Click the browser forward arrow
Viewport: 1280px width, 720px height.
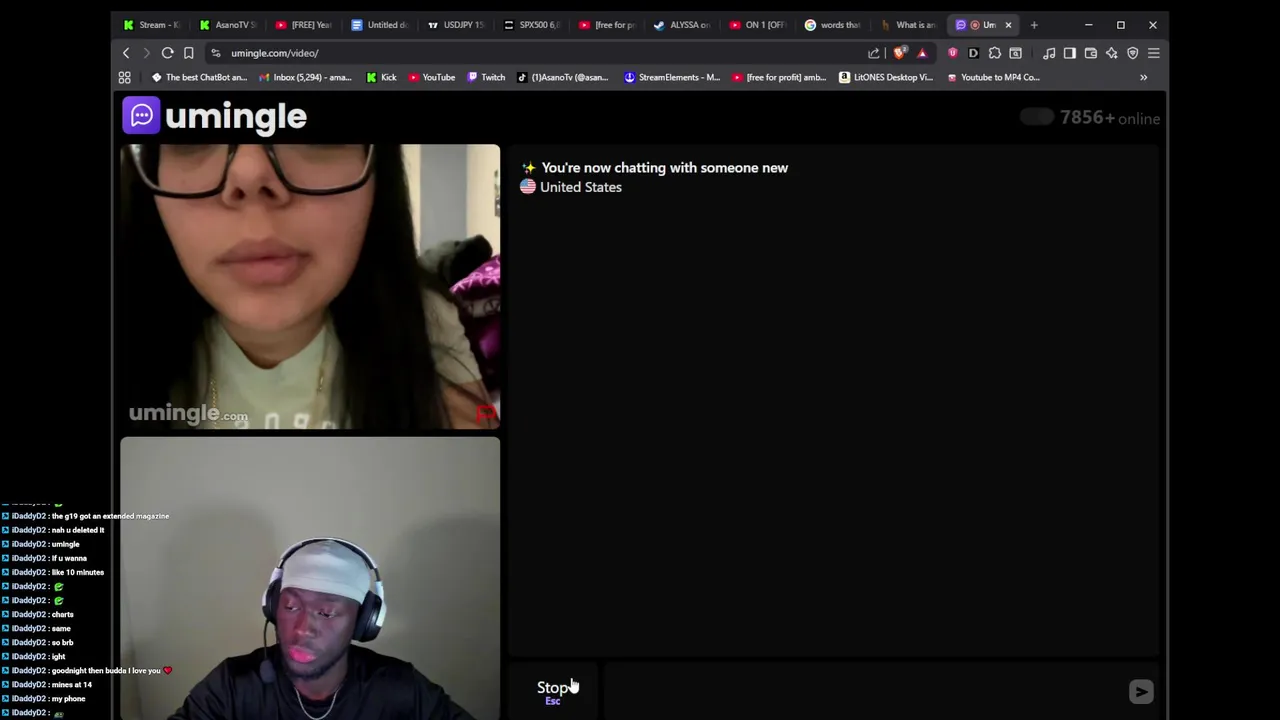(146, 53)
